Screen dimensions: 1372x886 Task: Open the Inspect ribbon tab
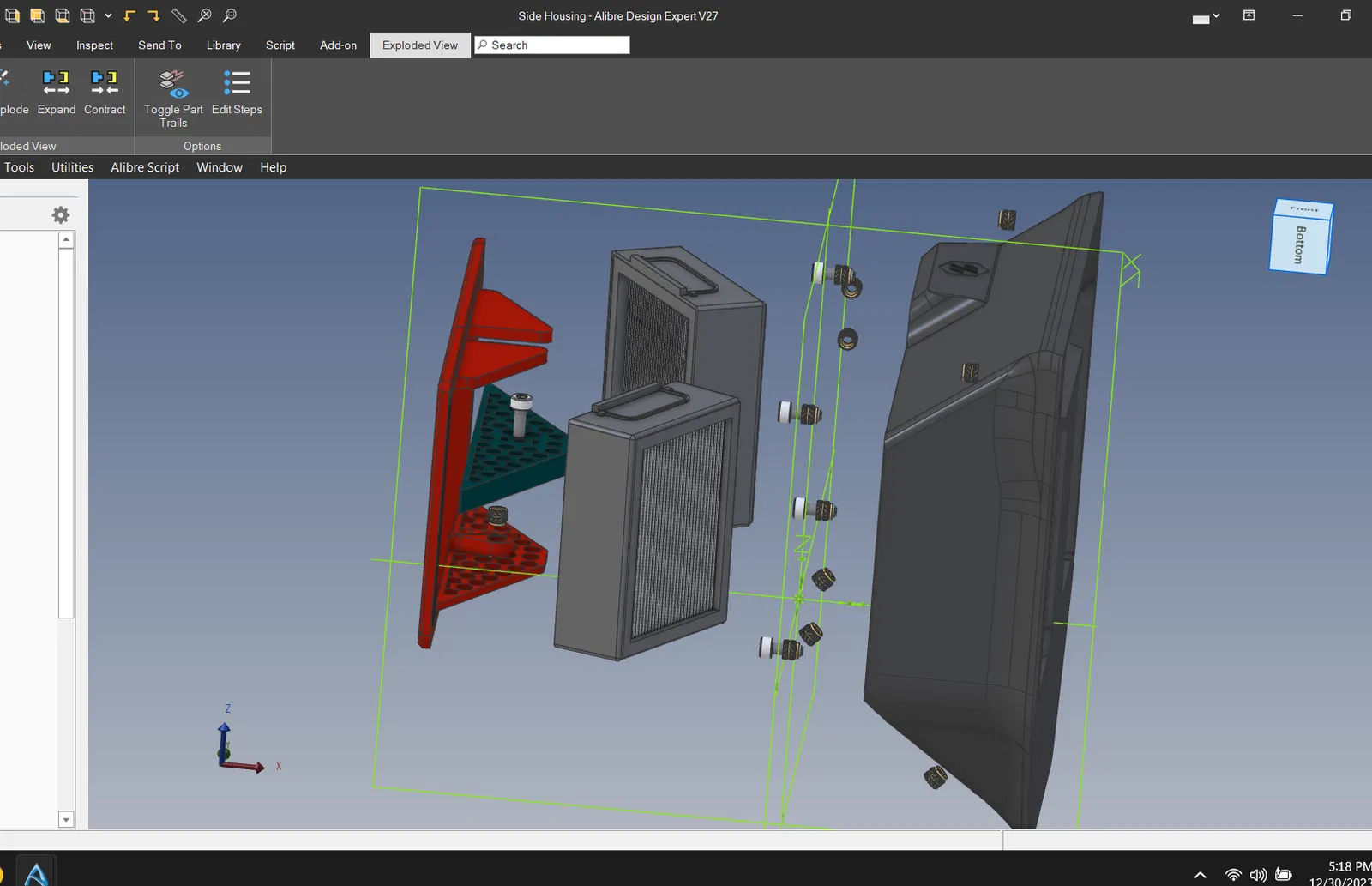(x=94, y=45)
